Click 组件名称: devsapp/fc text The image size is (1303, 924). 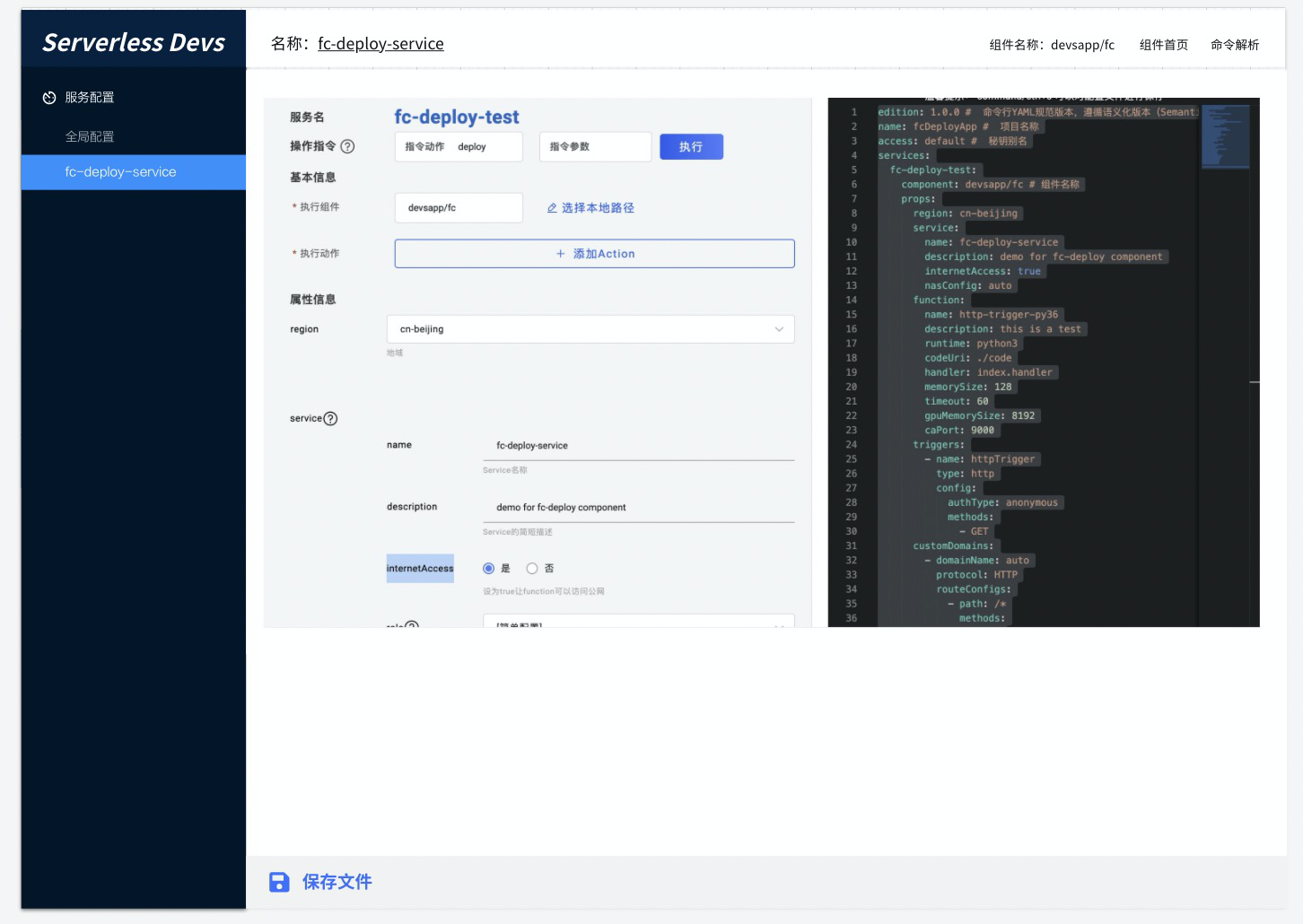[x=1052, y=45]
